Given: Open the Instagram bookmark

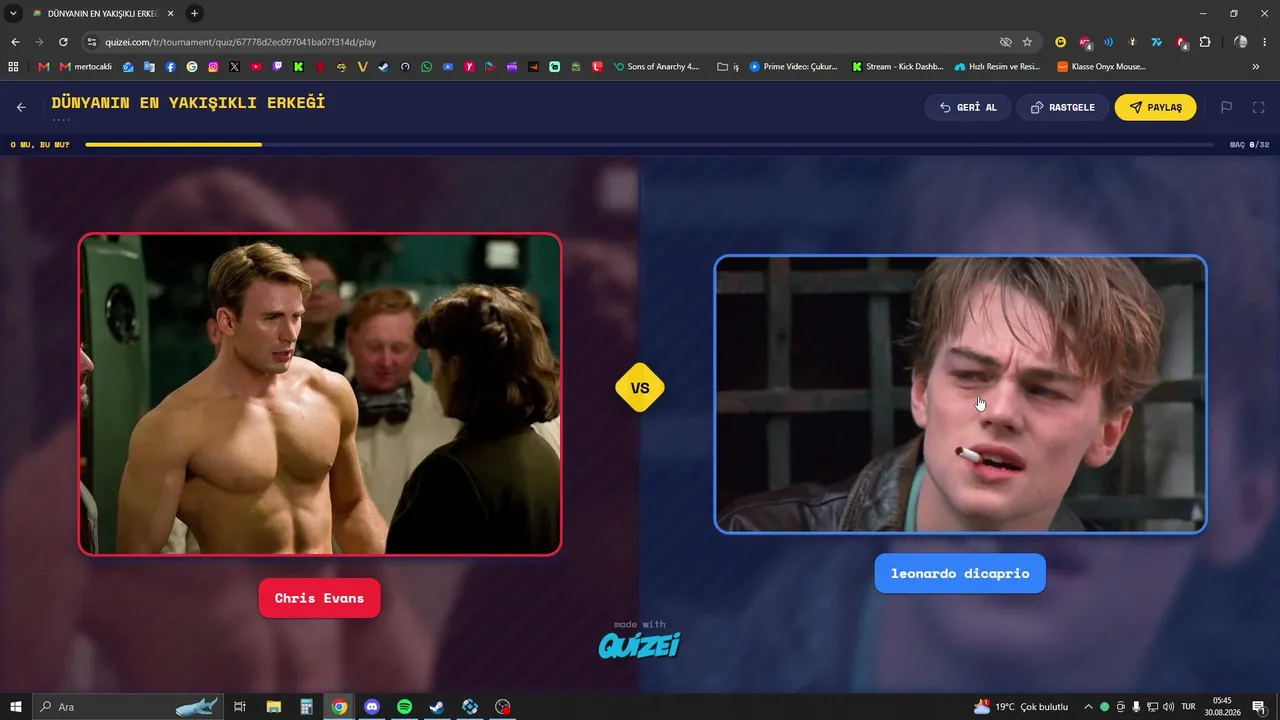Looking at the screenshot, I should point(213,67).
